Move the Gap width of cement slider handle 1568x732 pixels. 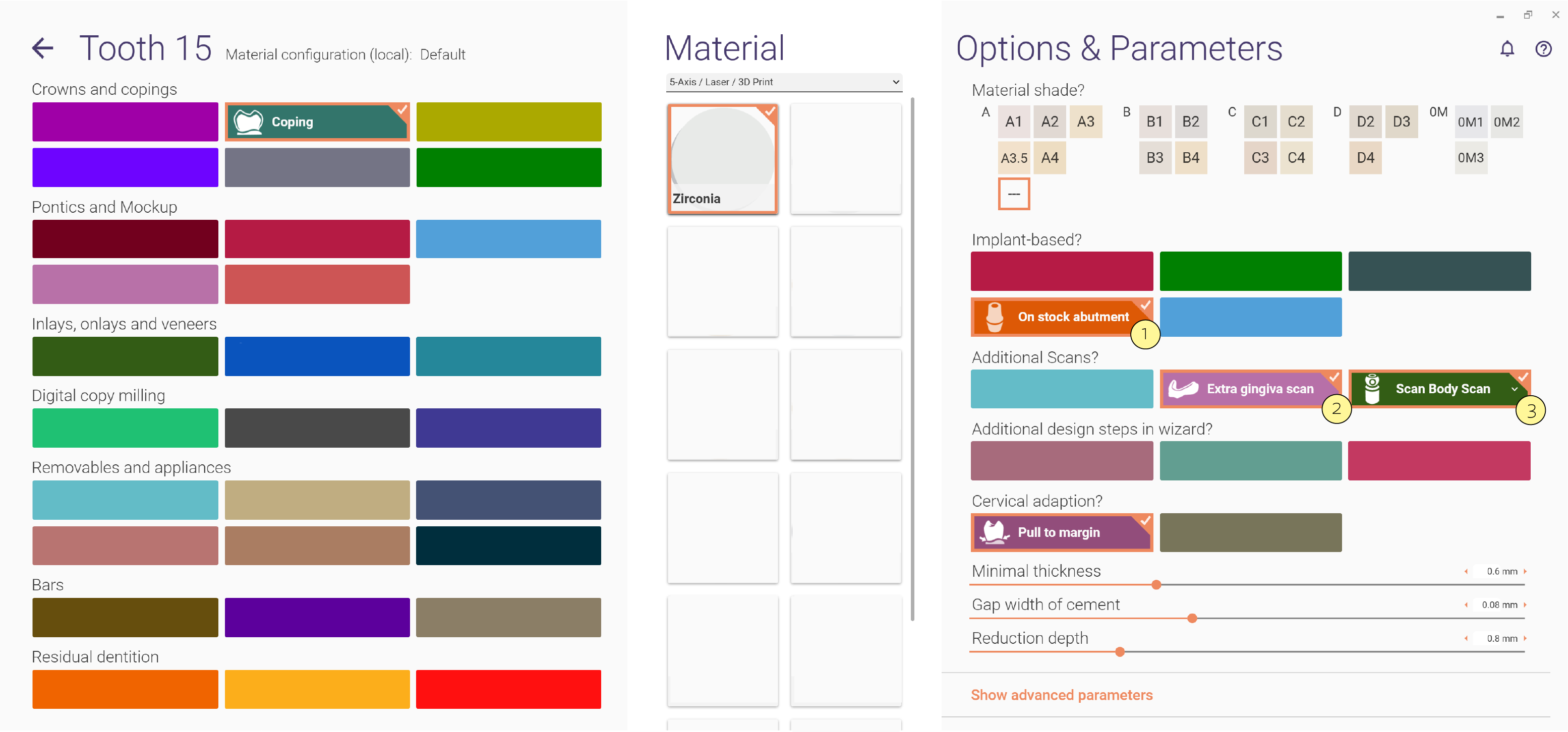pyautogui.click(x=1192, y=618)
